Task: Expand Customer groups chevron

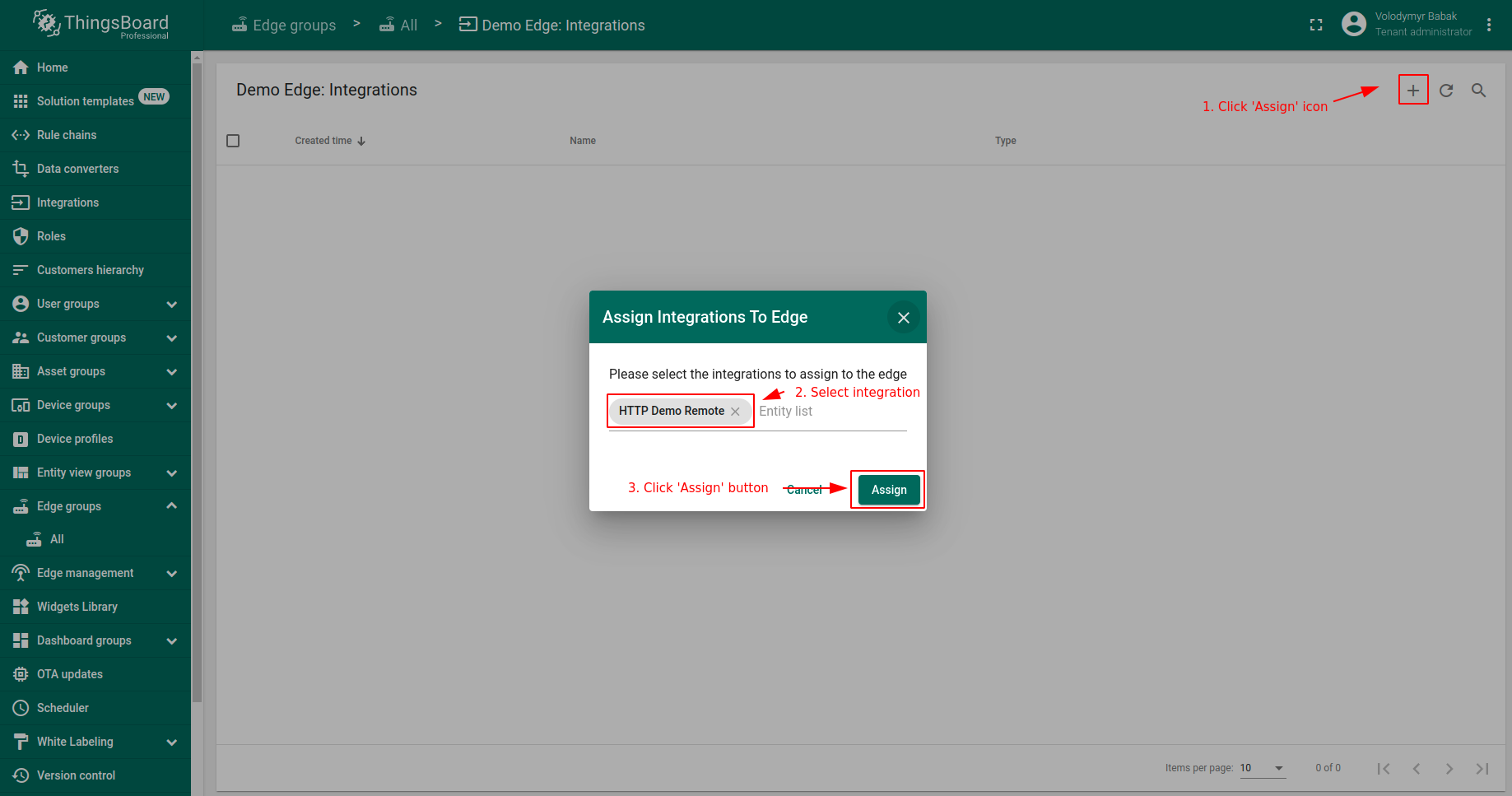Action: [x=171, y=338]
